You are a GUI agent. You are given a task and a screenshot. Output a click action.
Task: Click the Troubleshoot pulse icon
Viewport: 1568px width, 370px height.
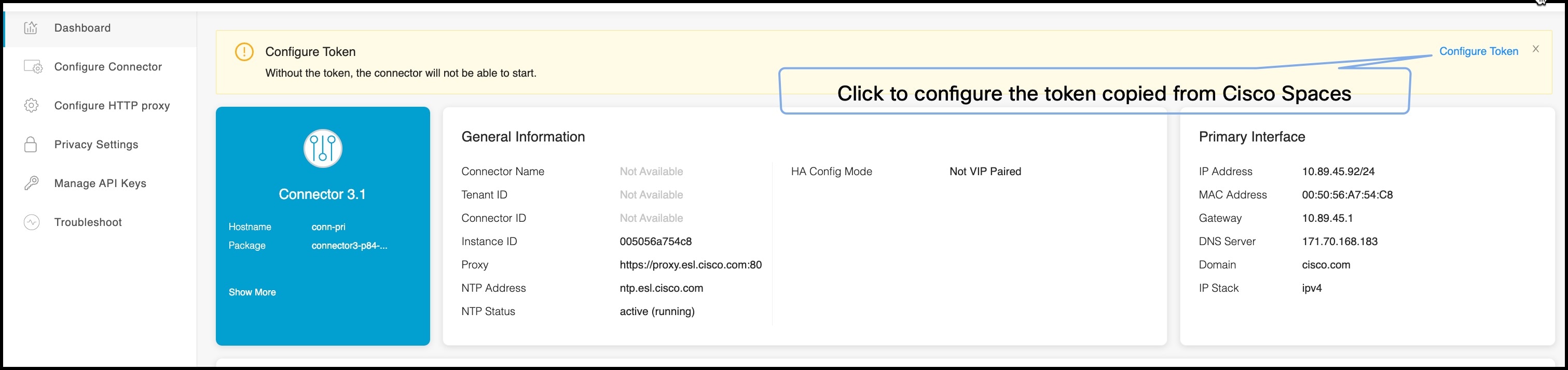(x=31, y=222)
